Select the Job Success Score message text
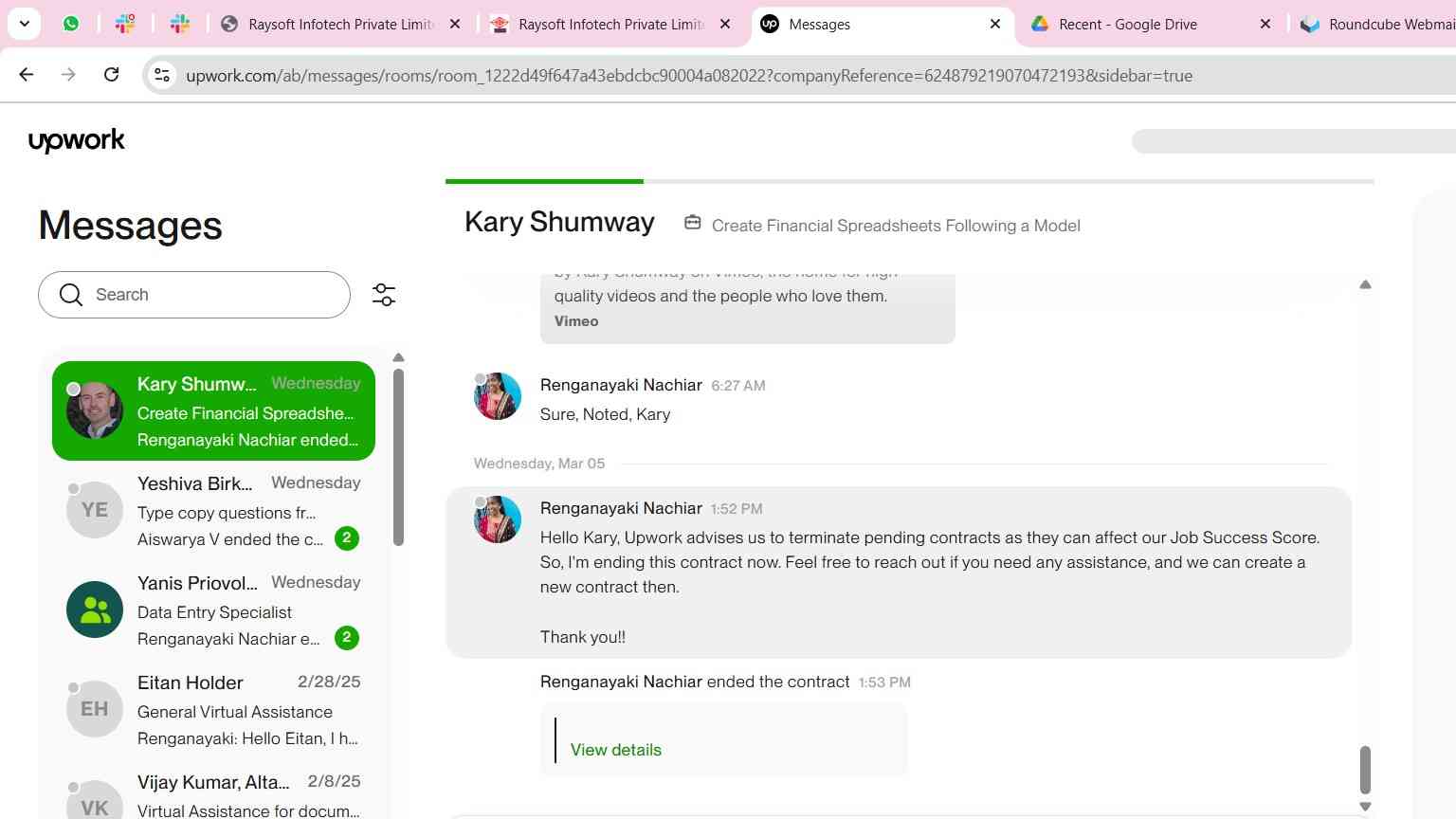The image size is (1456, 819). 930,562
